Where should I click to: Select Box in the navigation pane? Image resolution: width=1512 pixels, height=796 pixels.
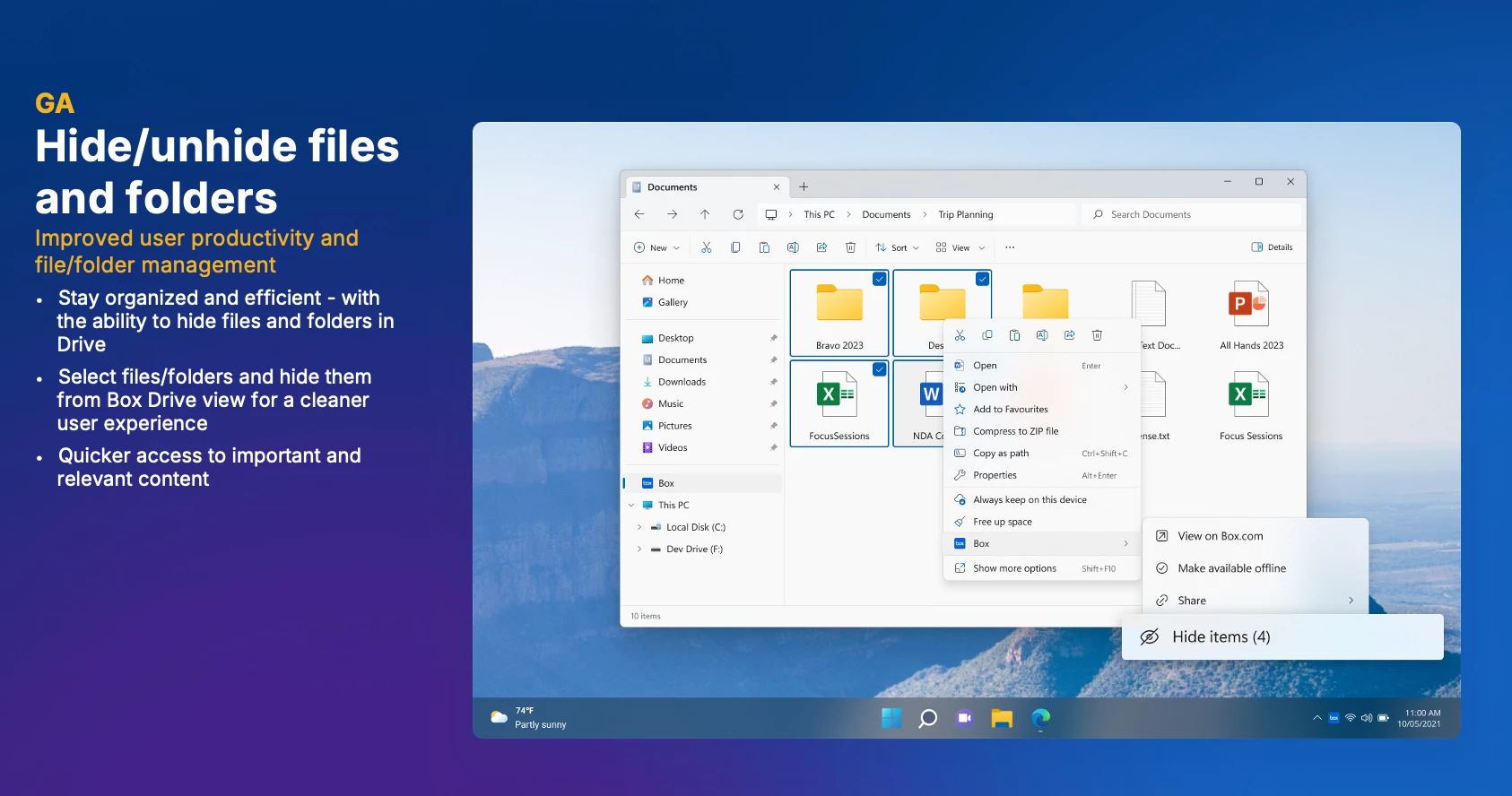coord(702,483)
